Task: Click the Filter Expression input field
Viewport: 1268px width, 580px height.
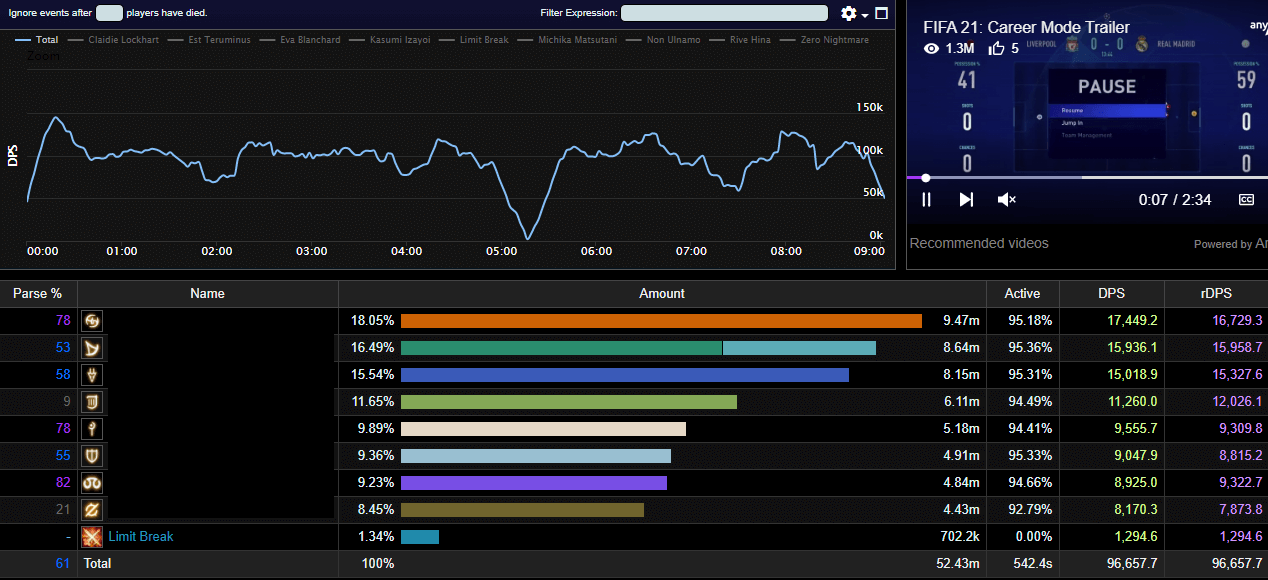Action: [x=724, y=13]
